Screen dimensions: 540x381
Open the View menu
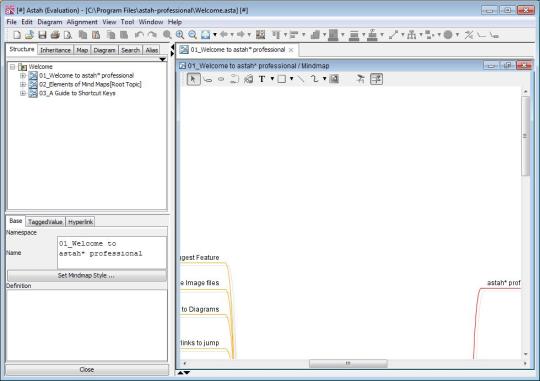(x=109, y=22)
